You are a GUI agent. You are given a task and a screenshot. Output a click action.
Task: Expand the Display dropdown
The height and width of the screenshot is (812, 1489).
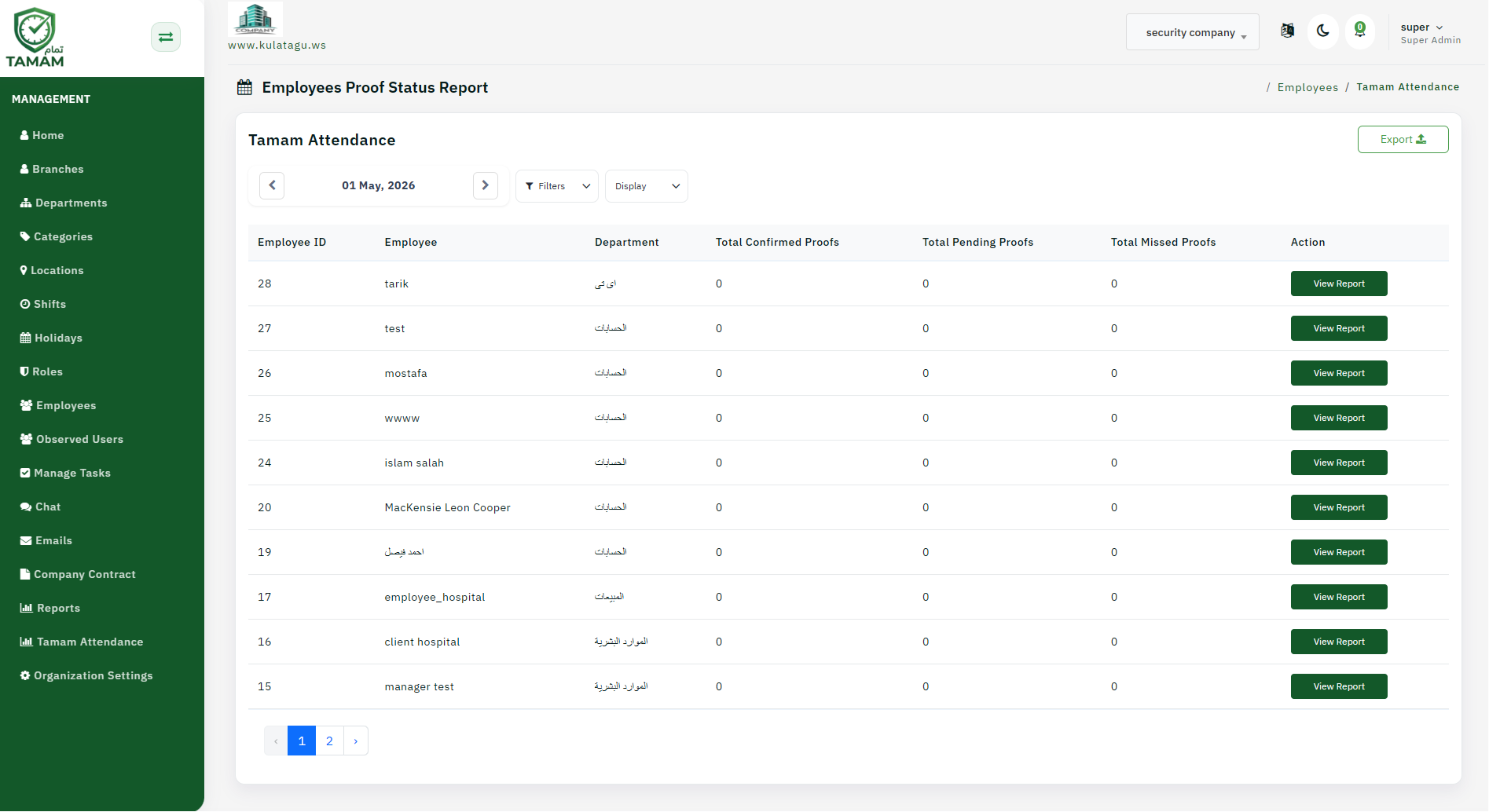click(647, 186)
